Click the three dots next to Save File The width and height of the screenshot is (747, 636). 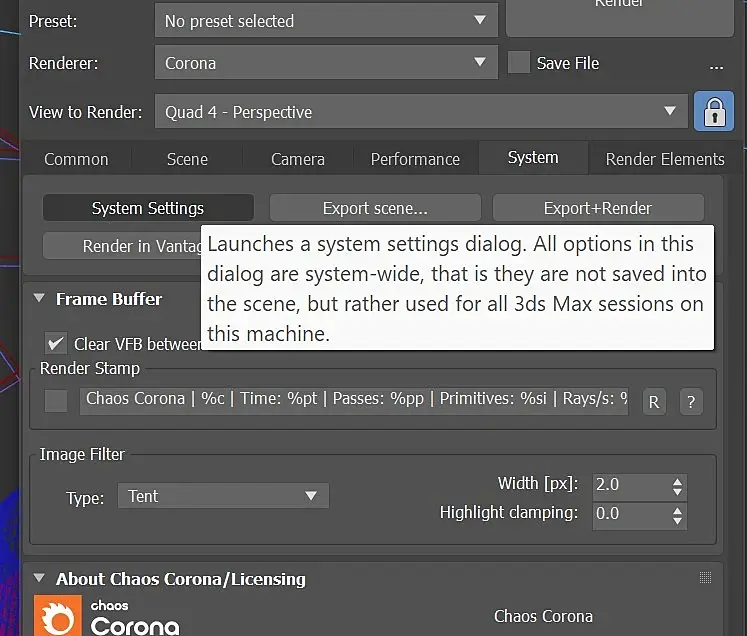(x=716, y=66)
